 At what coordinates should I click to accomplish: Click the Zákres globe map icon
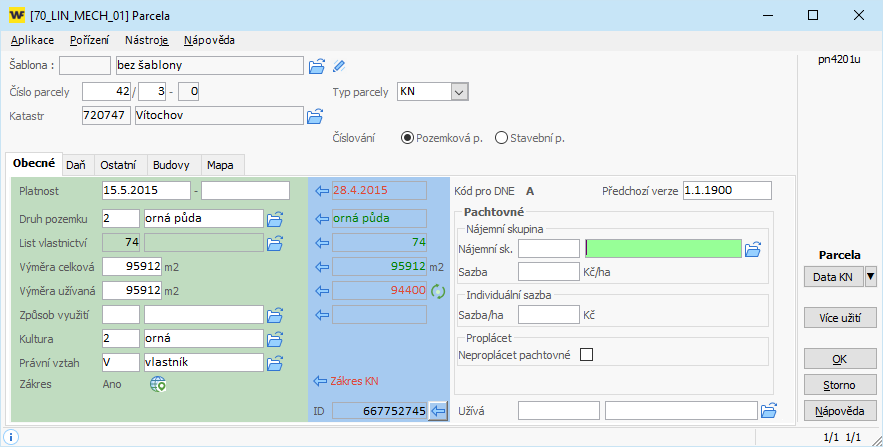coord(158,385)
